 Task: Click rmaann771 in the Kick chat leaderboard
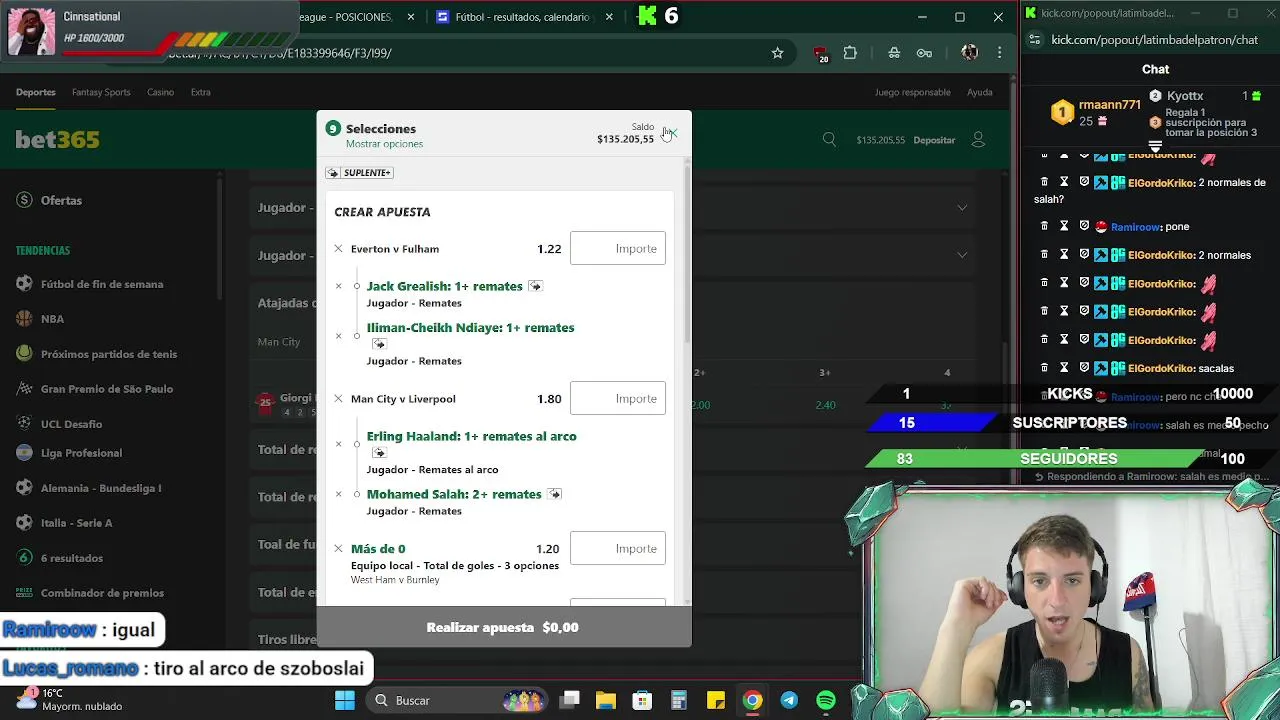point(1109,105)
